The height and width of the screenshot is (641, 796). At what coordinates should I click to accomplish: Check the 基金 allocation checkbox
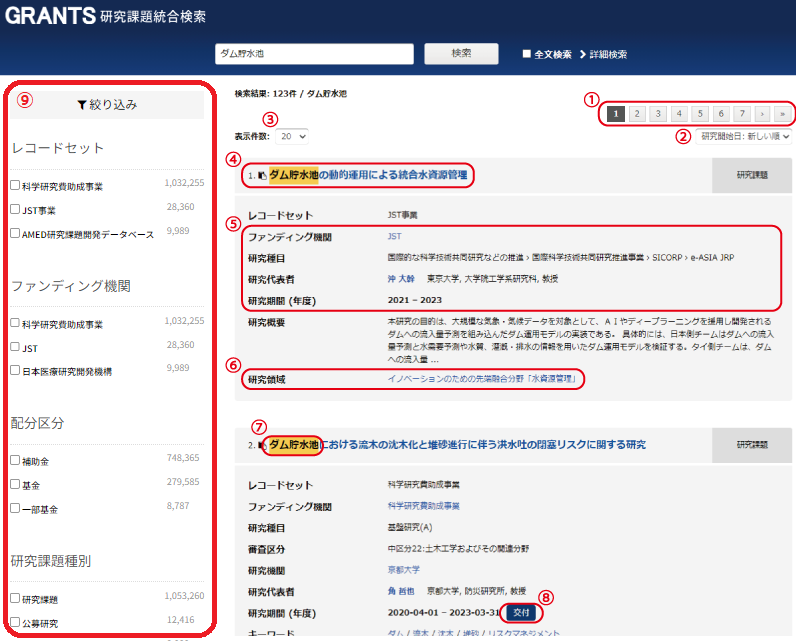click(x=15, y=484)
